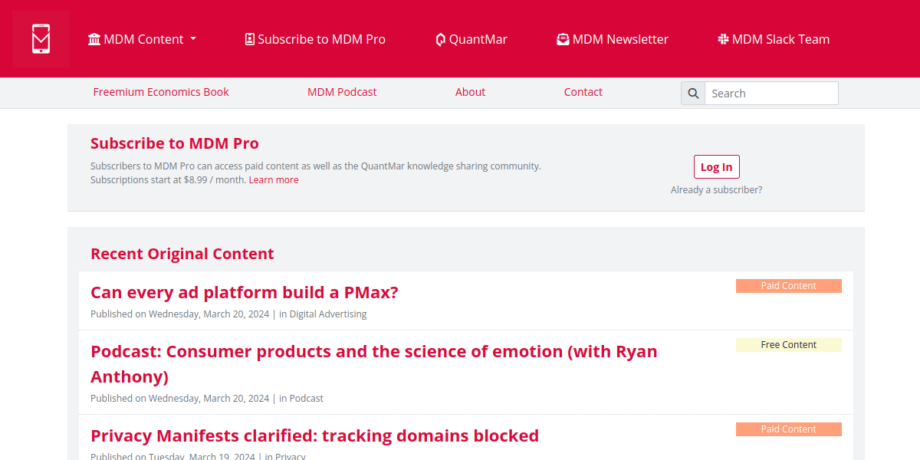The width and height of the screenshot is (920, 460).
Task: Click the bank icon beside MDM Content
Action: click(94, 40)
